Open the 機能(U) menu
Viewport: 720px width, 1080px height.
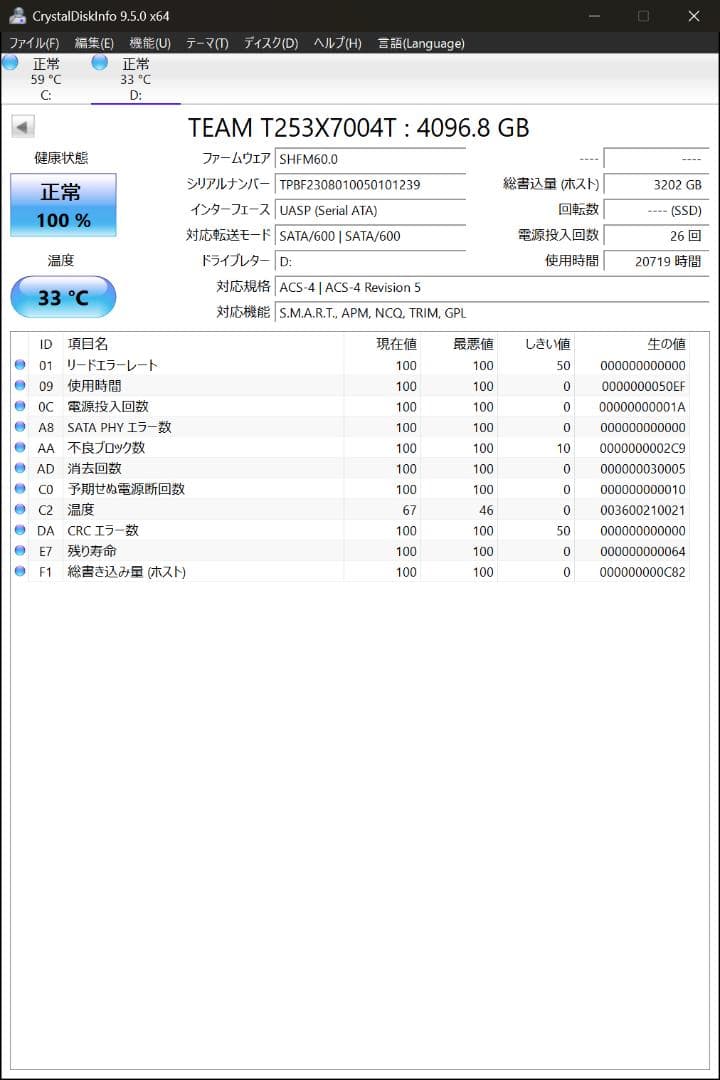(150, 43)
